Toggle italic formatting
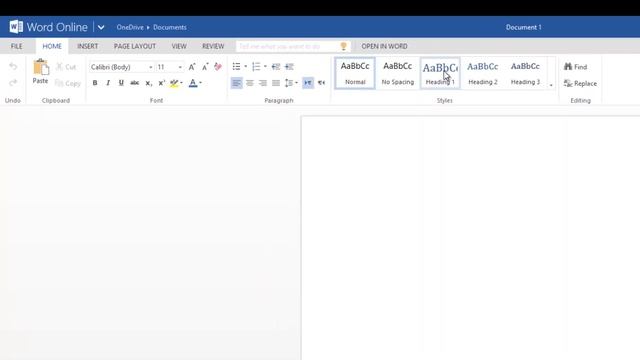This screenshot has width=640, height=360. pyautogui.click(x=108, y=83)
